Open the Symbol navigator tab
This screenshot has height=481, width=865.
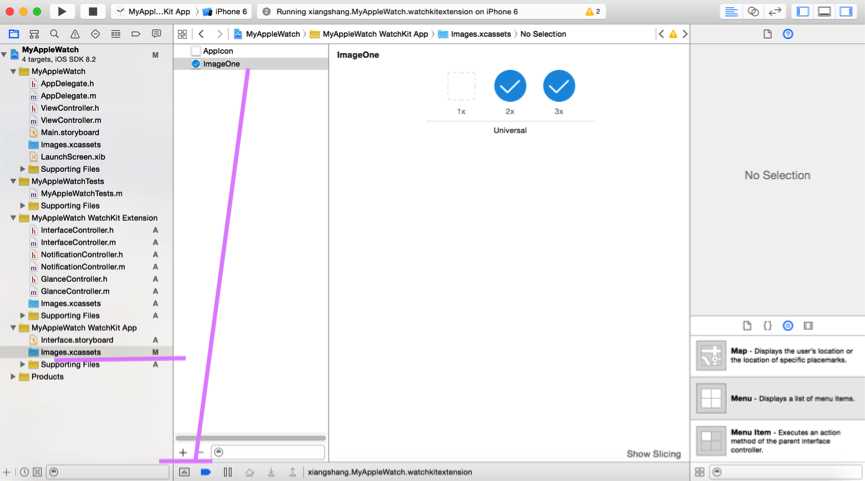[34, 34]
